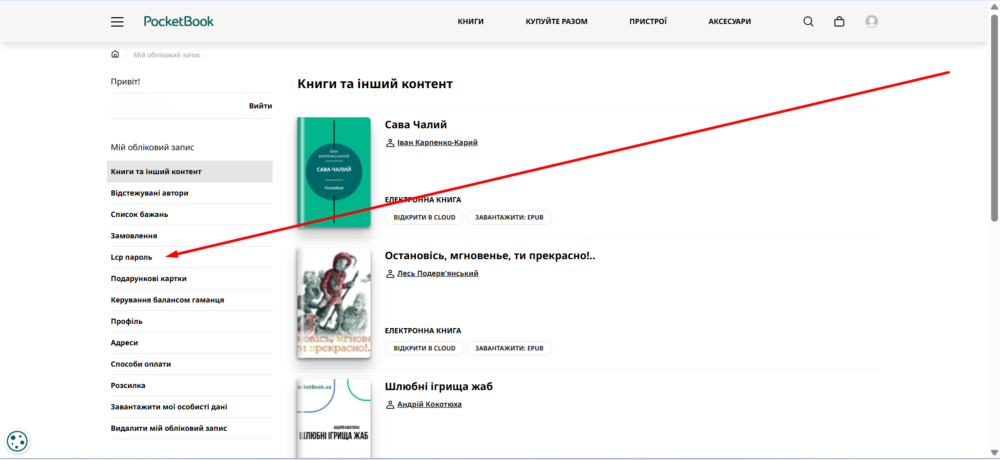Open Шлюбні ігрища жаб title link
This screenshot has width=1000, height=460.
click(x=439, y=387)
